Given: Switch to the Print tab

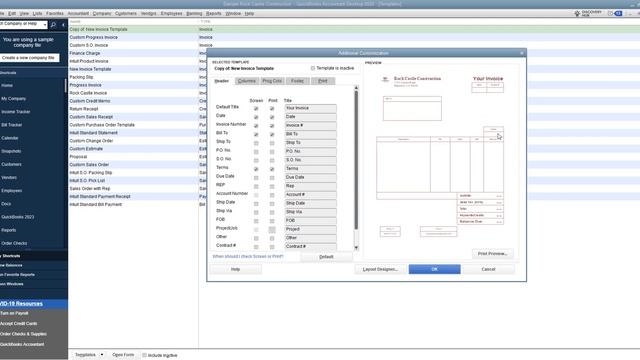Looking at the screenshot, I should coord(322,81).
